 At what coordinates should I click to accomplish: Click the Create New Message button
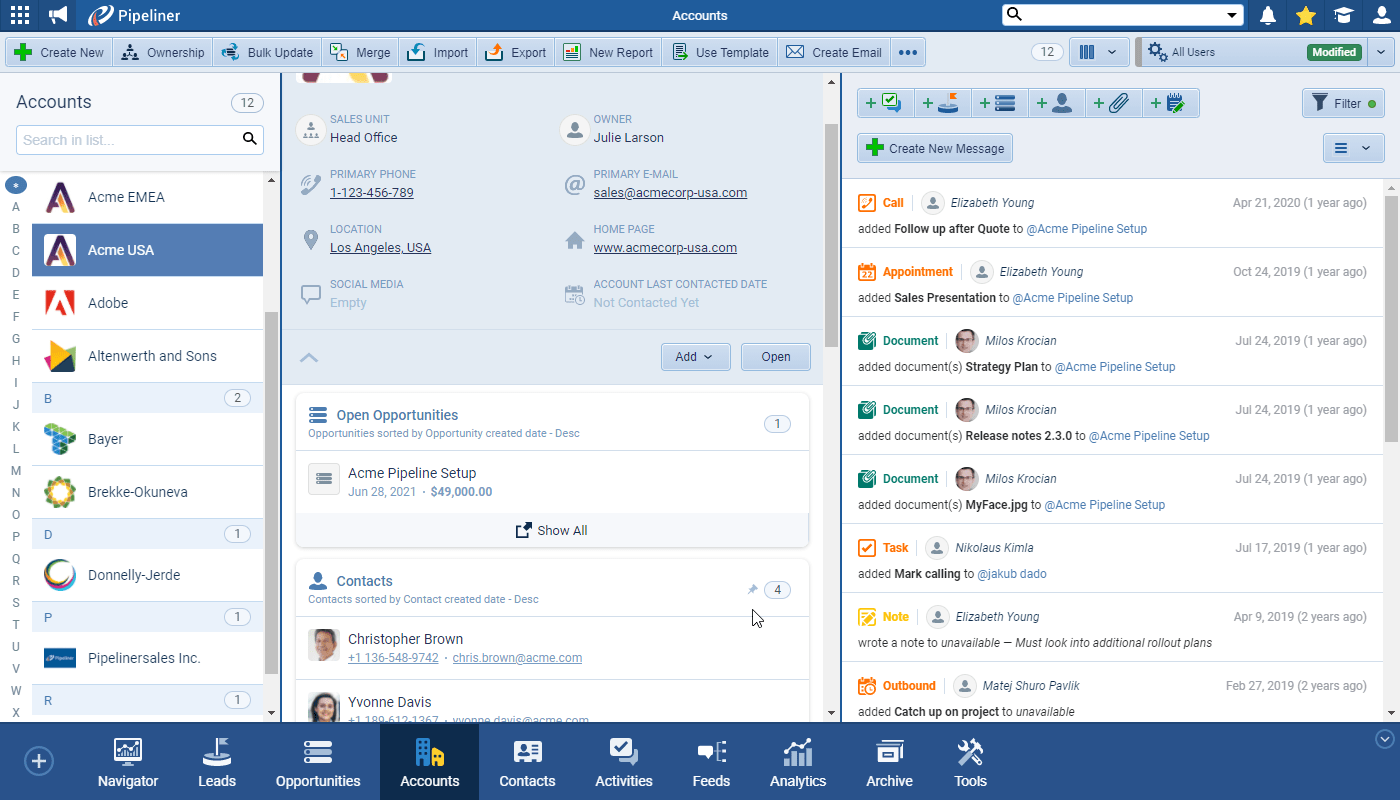[x=935, y=148]
